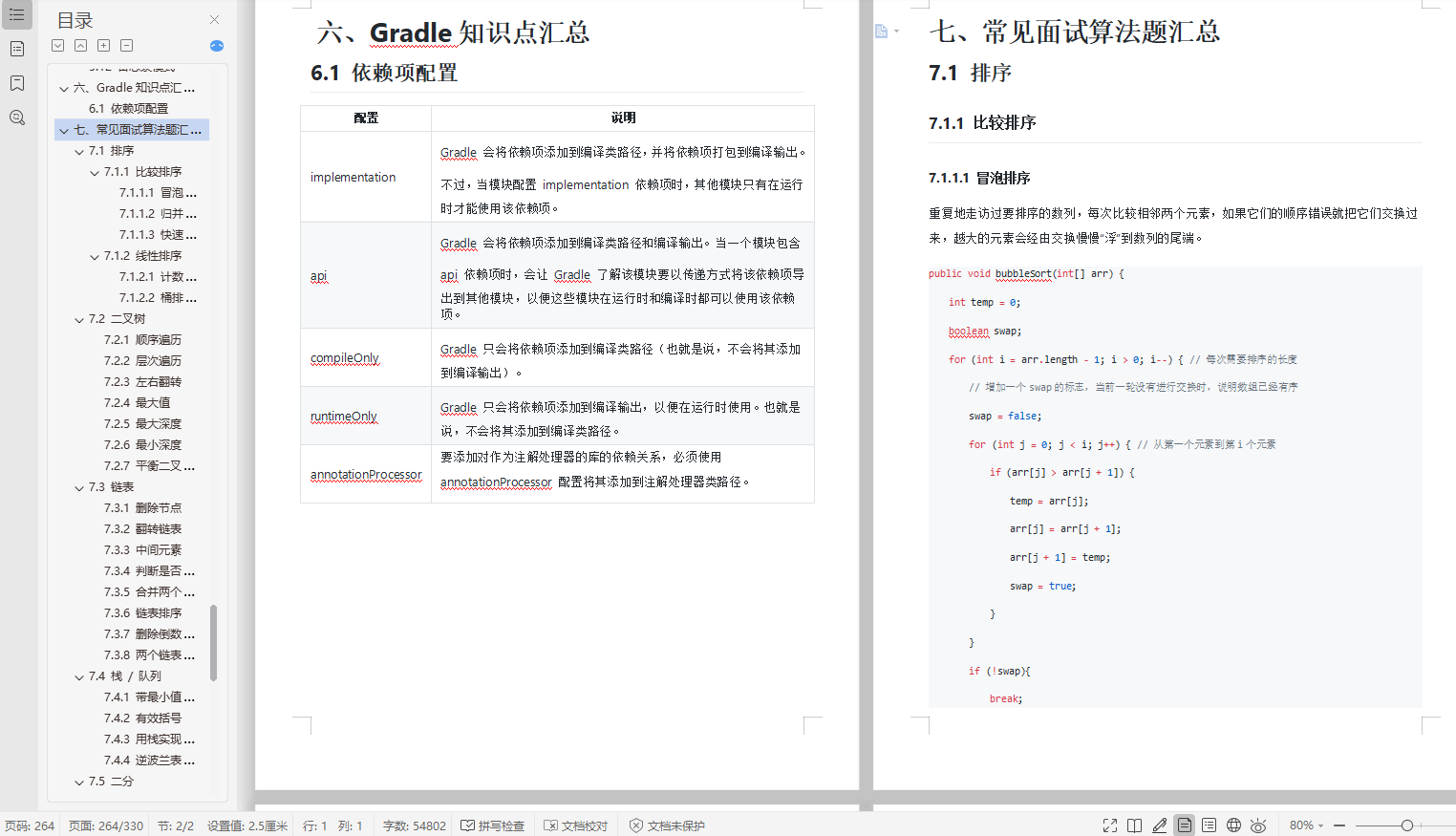Click 字数: 54802 word count

pyautogui.click(x=414, y=825)
